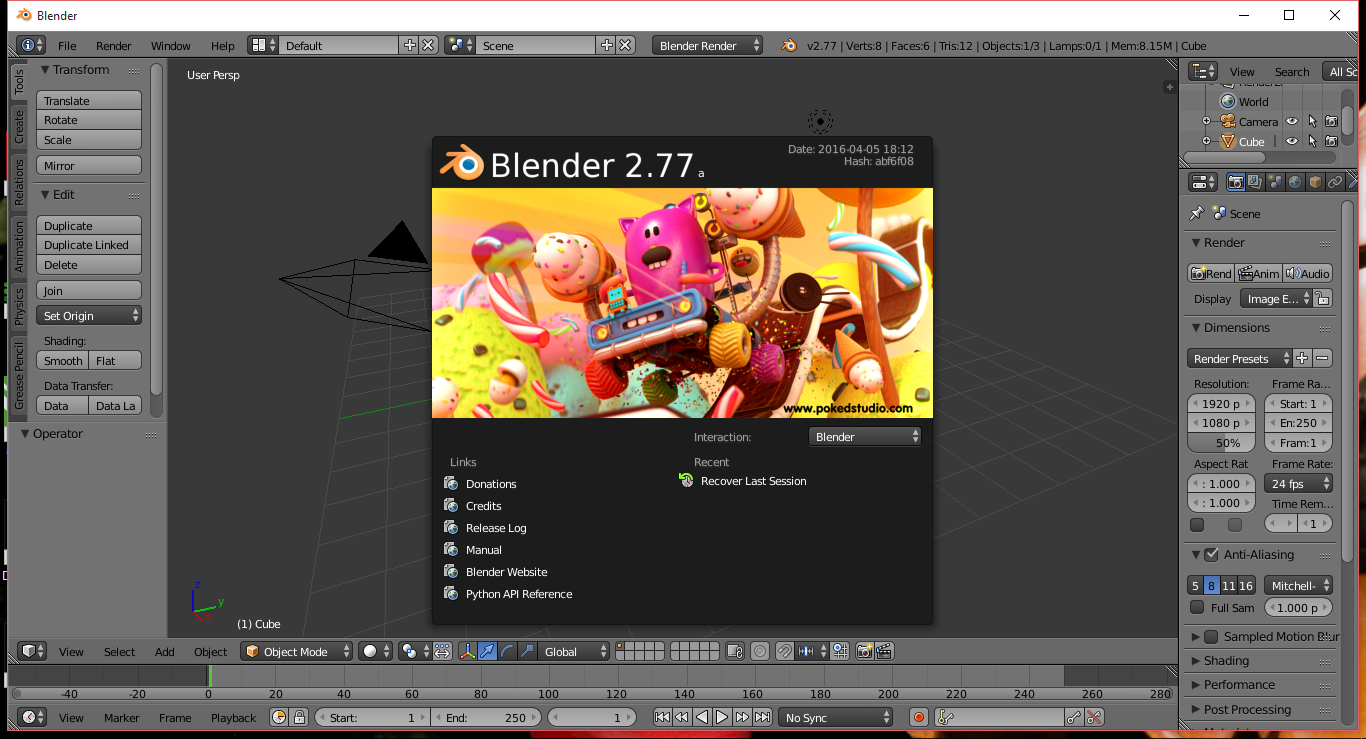This screenshot has height=739, width=1366.
Task: Open the World properties tab
Action: click(x=1293, y=181)
